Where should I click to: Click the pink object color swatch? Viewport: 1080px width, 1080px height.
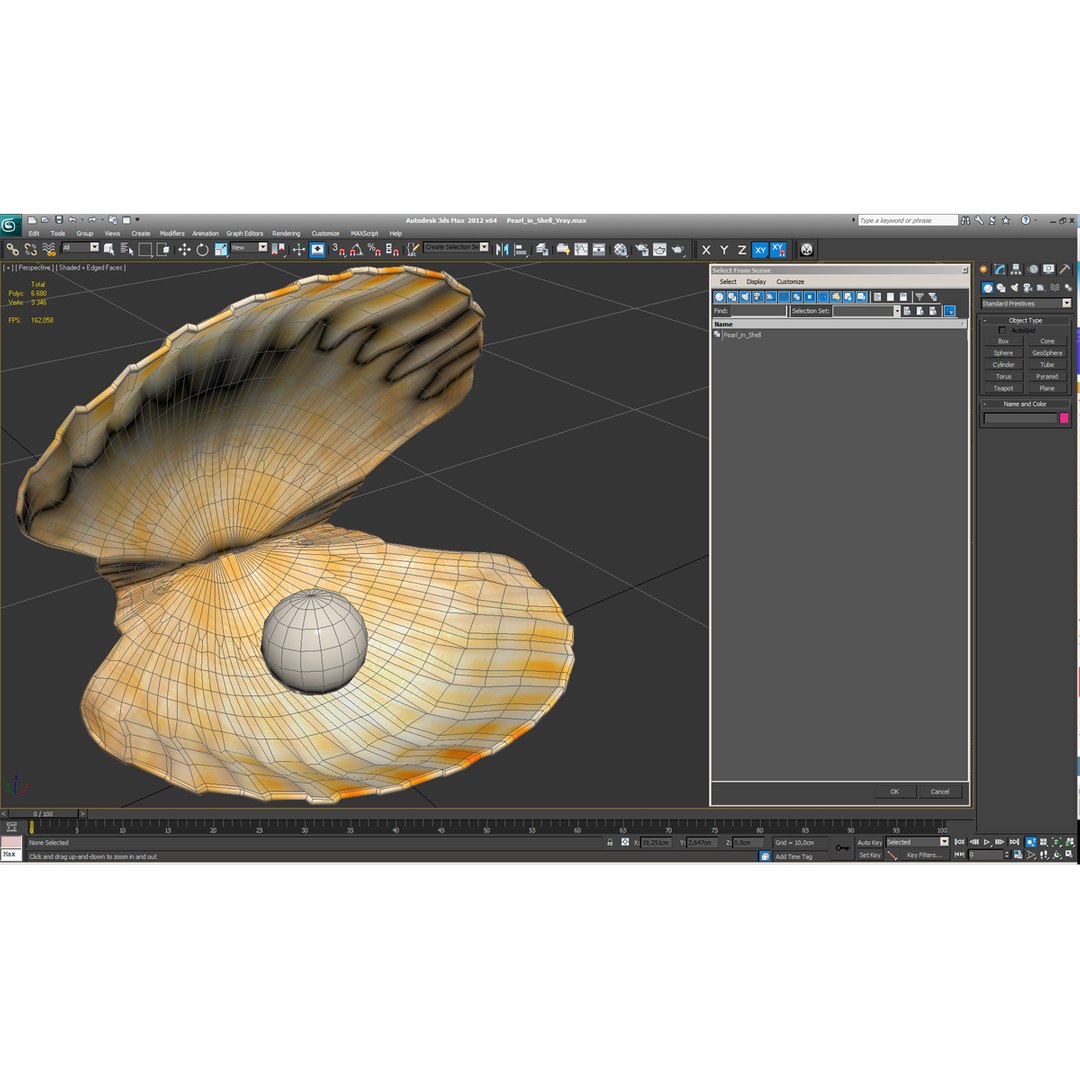(1063, 418)
